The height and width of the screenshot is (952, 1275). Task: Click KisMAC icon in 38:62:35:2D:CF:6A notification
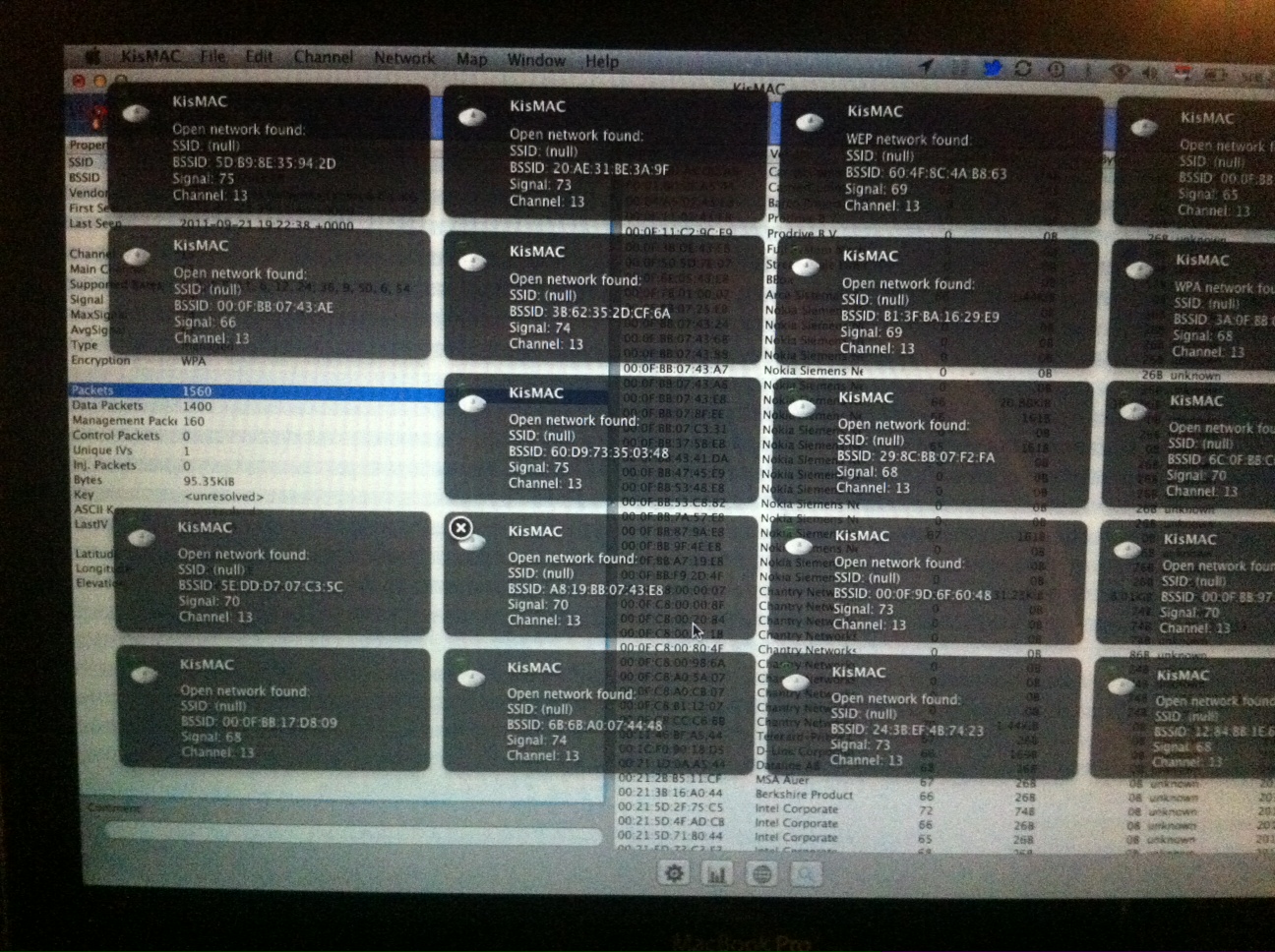pyautogui.click(x=473, y=262)
